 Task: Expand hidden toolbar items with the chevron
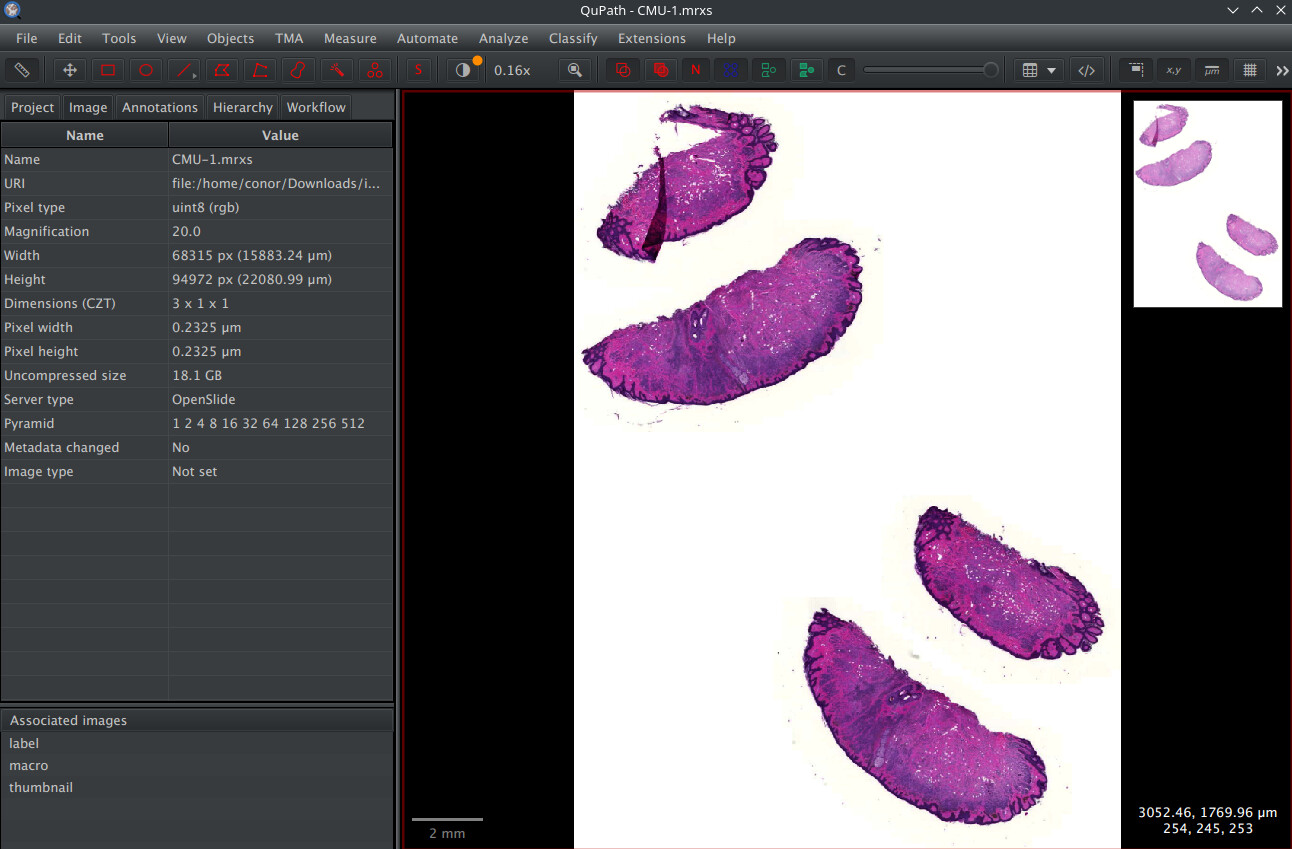tap(1284, 69)
